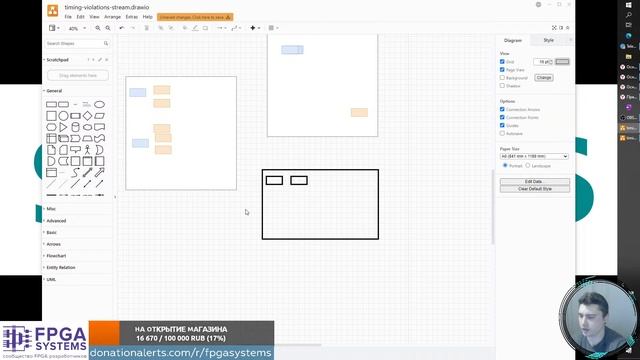The width and height of the screenshot is (640, 360).
Task: Toggle the Grid checkbox
Action: click(502, 62)
